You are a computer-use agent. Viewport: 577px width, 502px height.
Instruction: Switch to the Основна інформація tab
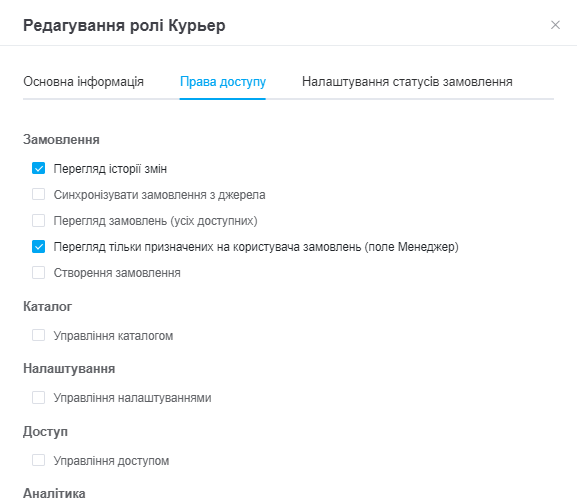84,81
